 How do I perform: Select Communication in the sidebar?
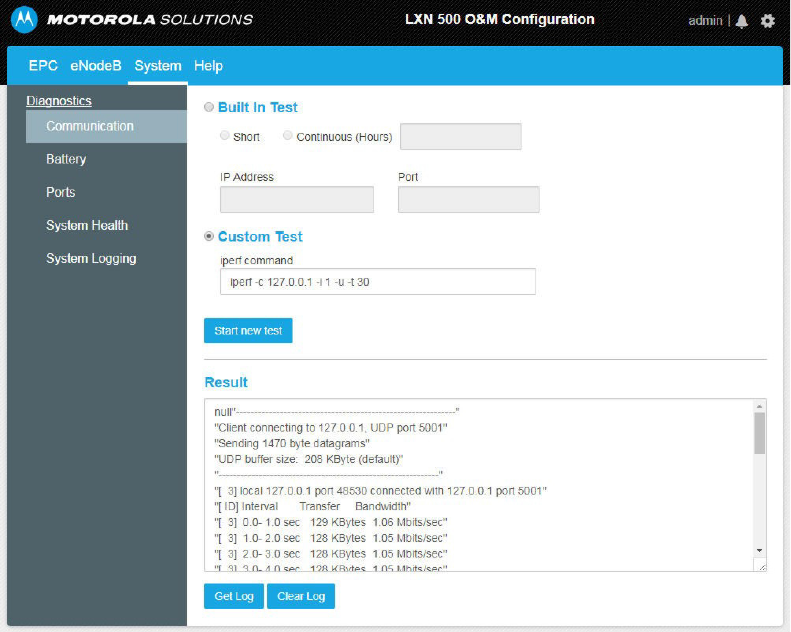[106, 126]
